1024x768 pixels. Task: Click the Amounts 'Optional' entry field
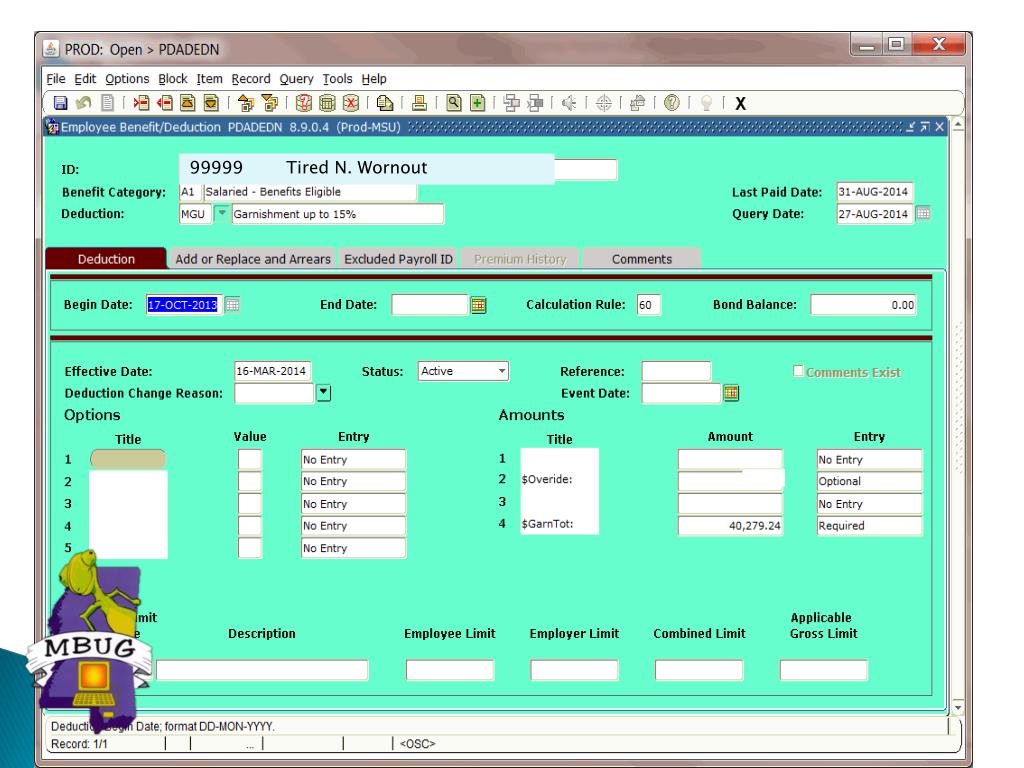(x=869, y=481)
